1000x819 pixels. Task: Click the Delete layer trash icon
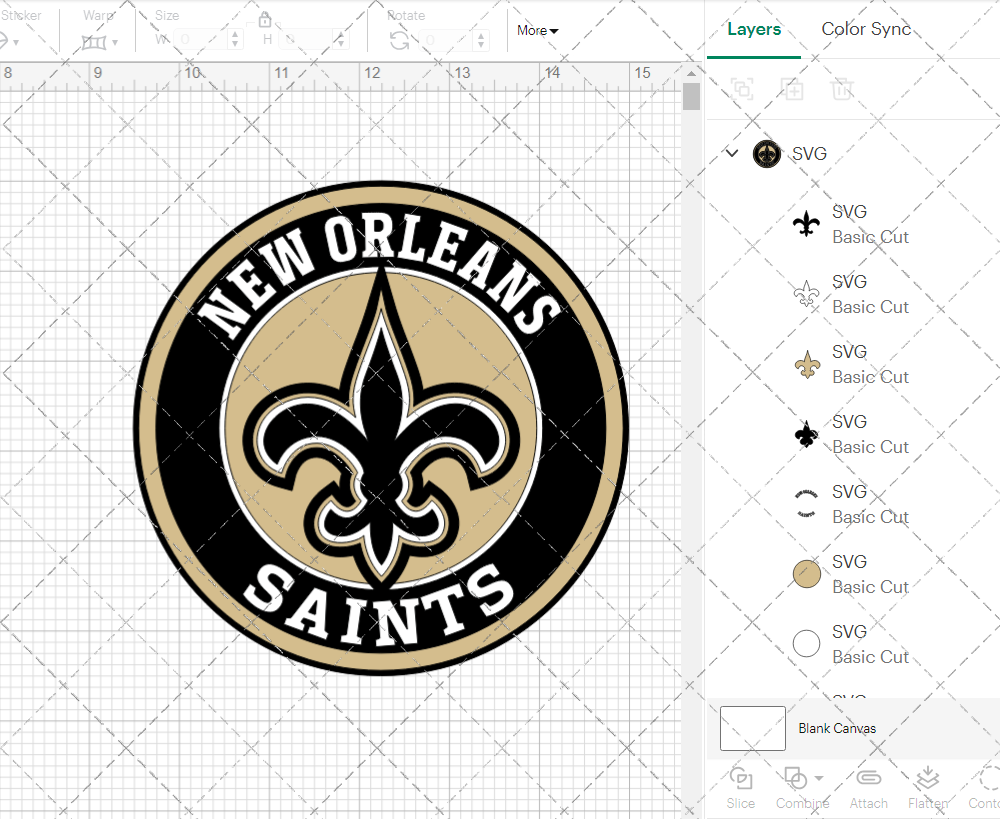tap(842, 89)
